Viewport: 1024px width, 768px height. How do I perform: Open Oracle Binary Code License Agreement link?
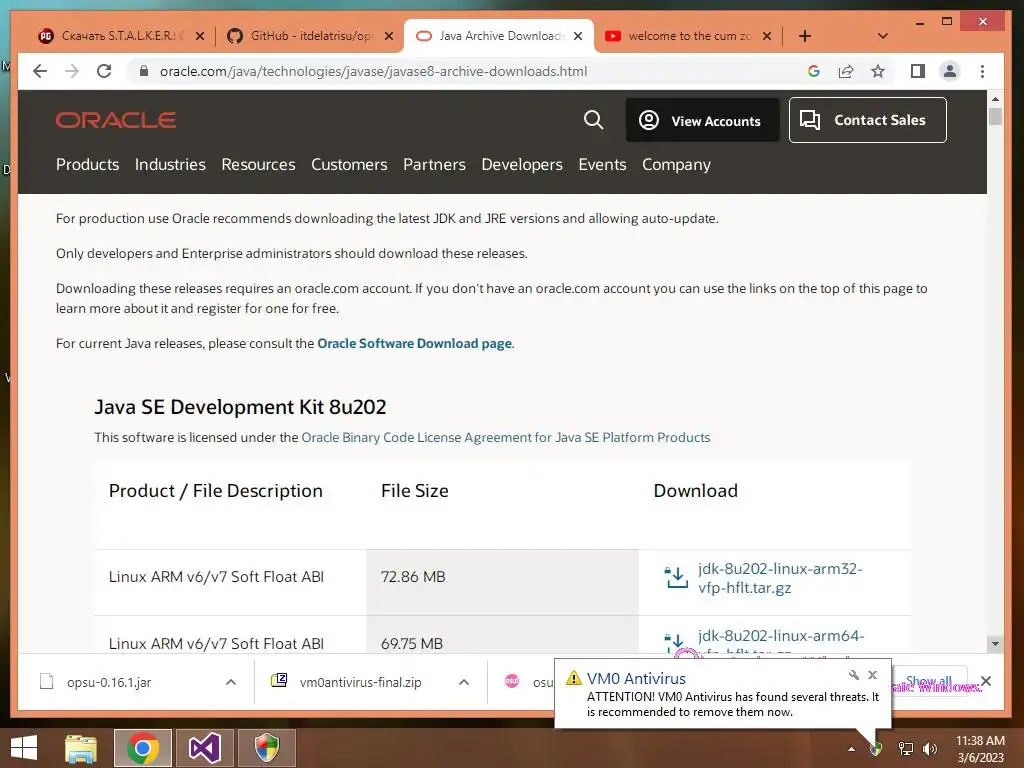505,438
